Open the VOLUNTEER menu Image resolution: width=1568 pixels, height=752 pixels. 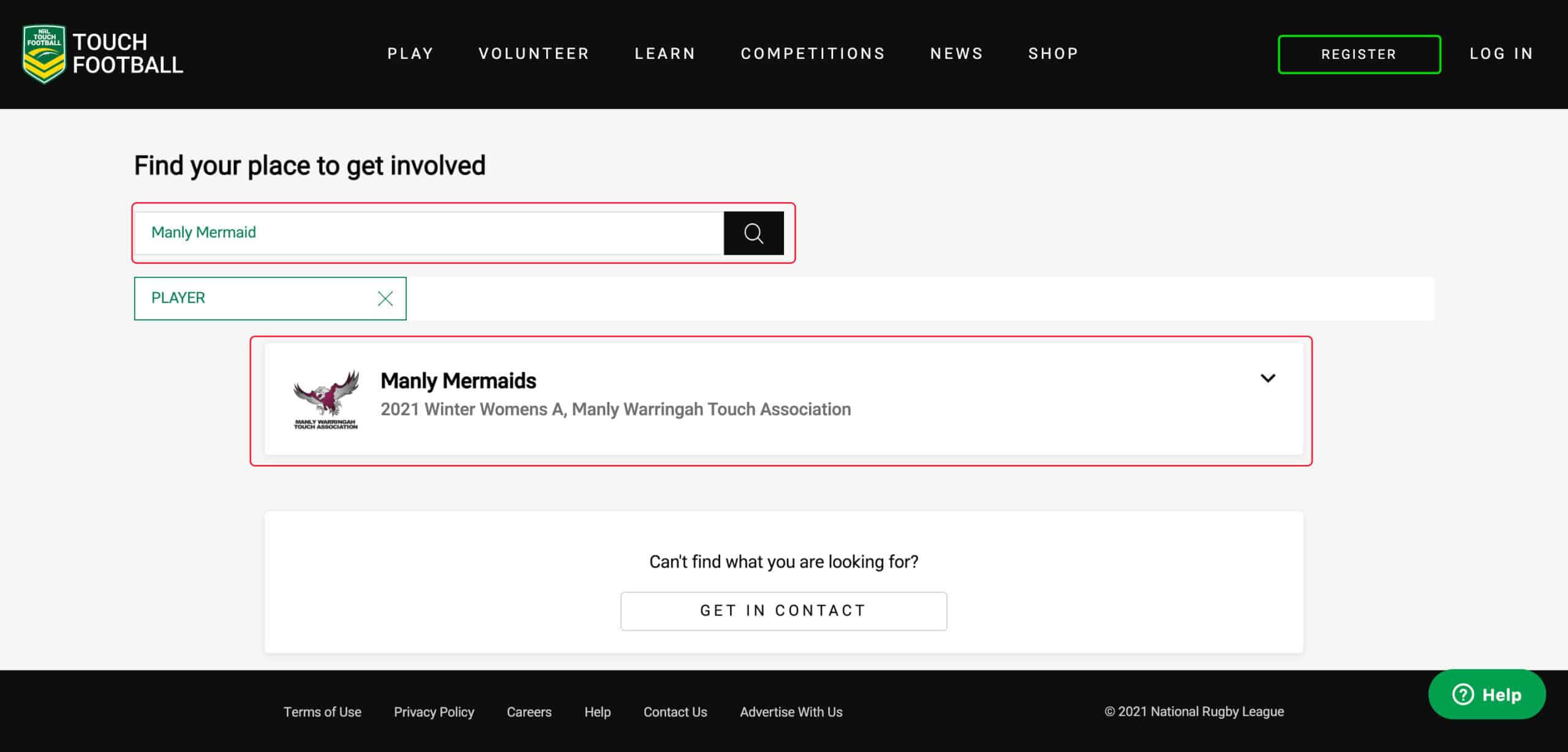pyautogui.click(x=534, y=54)
